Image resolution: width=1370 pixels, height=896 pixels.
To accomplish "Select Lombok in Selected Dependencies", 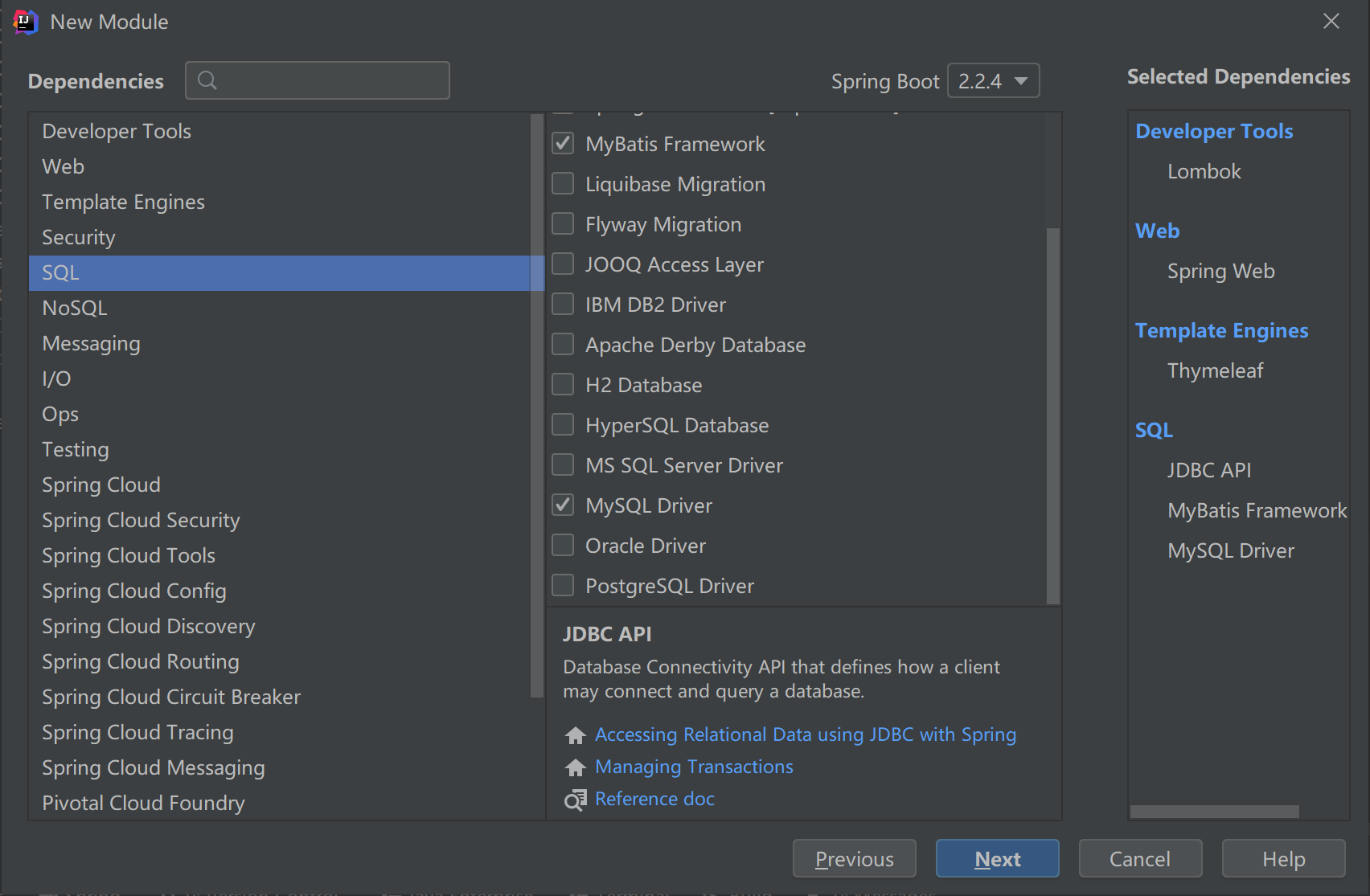I will (x=1204, y=171).
